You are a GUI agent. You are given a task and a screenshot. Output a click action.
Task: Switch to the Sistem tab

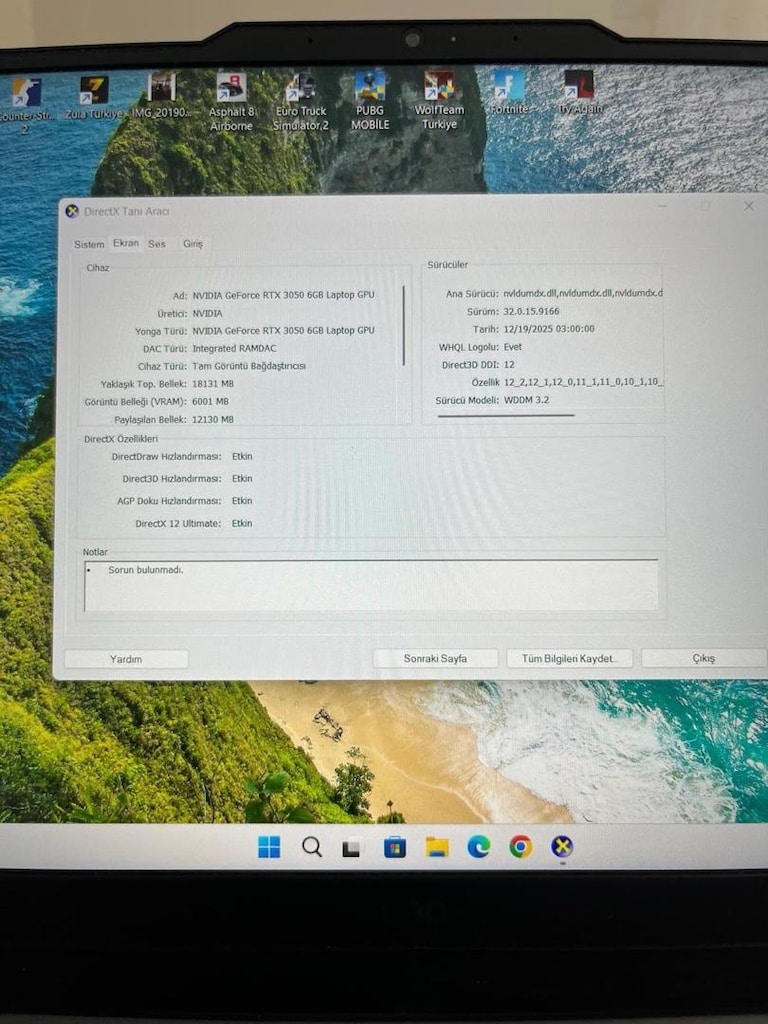(x=89, y=244)
